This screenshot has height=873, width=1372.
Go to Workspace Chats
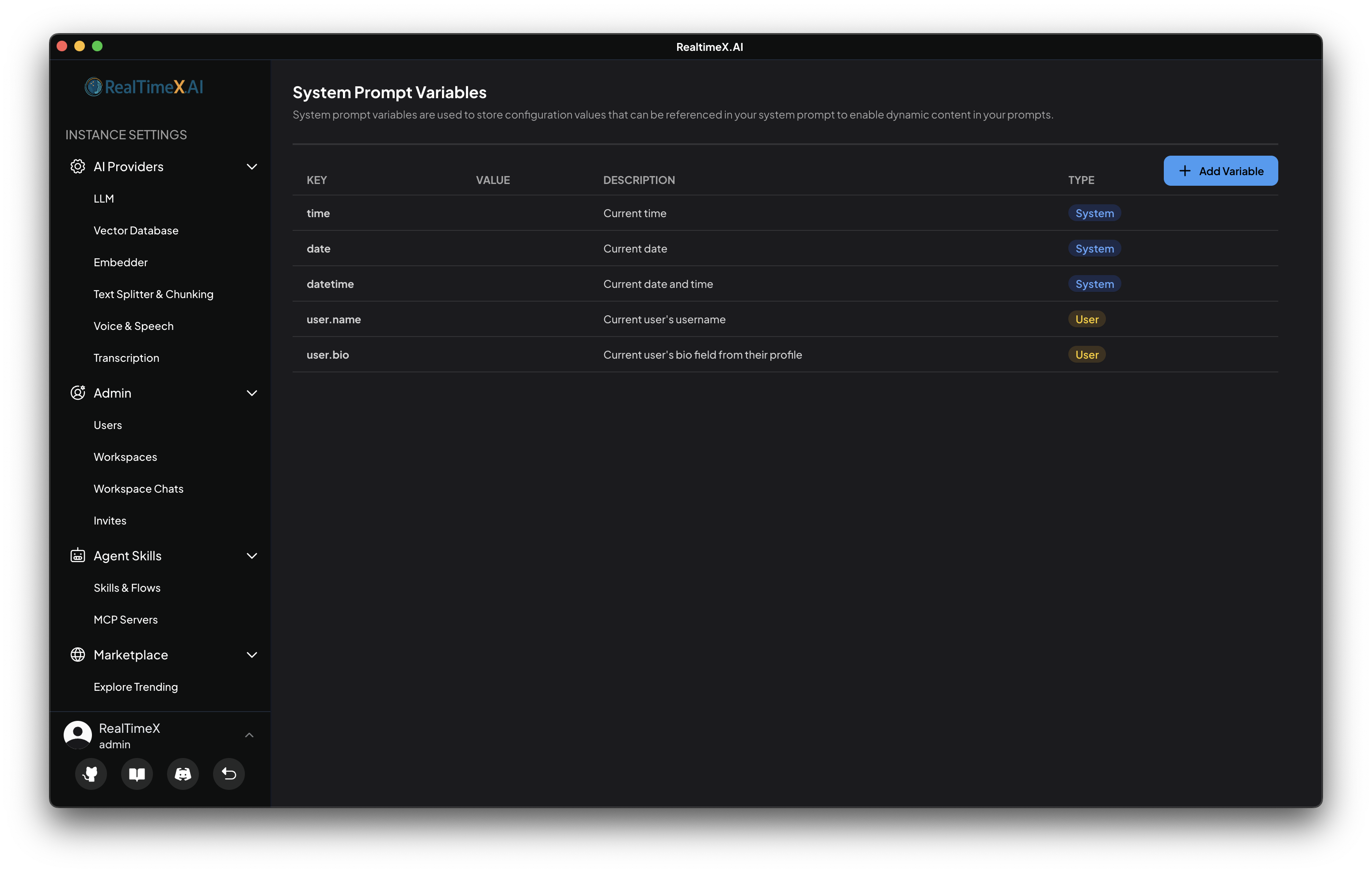click(x=138, y=488)
